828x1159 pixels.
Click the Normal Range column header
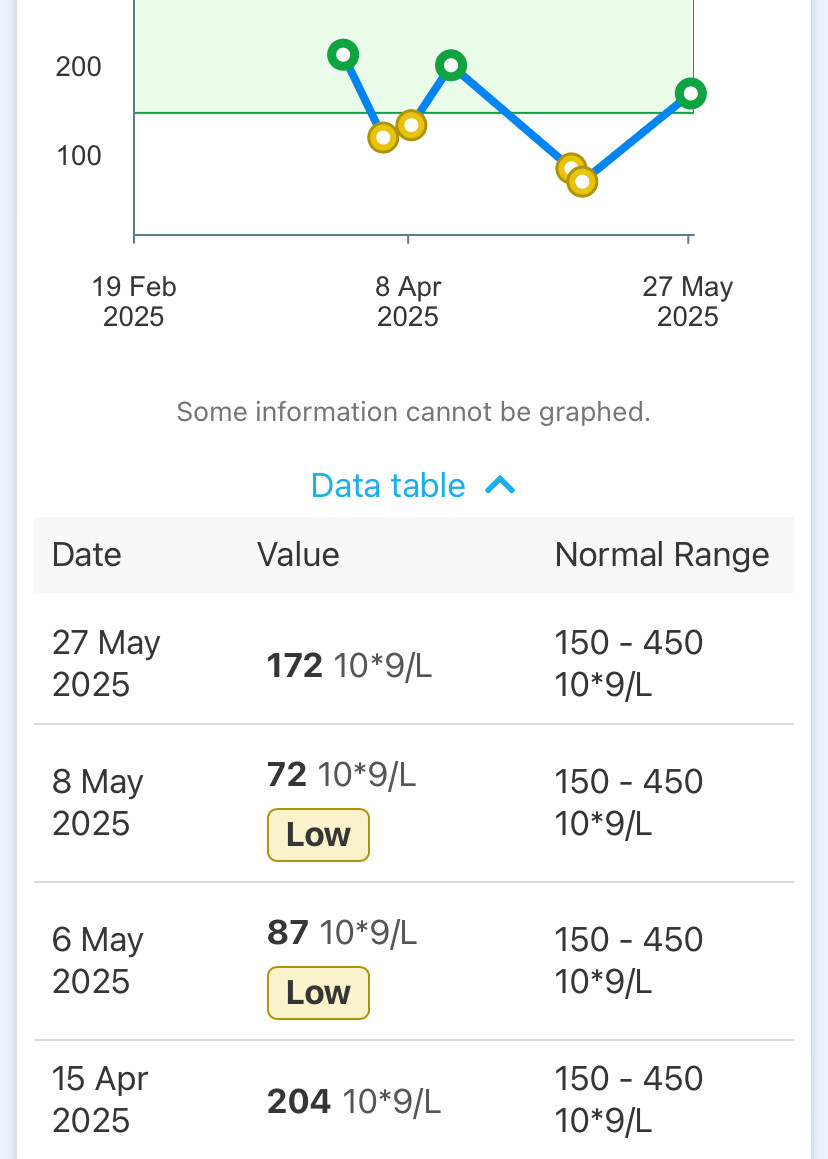pos(662,555)
